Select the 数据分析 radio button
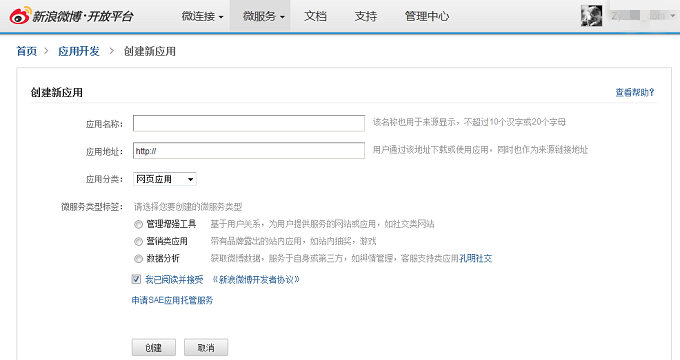Image resolution: width=680 pixels, height=360 pixels. coord(138,259)
